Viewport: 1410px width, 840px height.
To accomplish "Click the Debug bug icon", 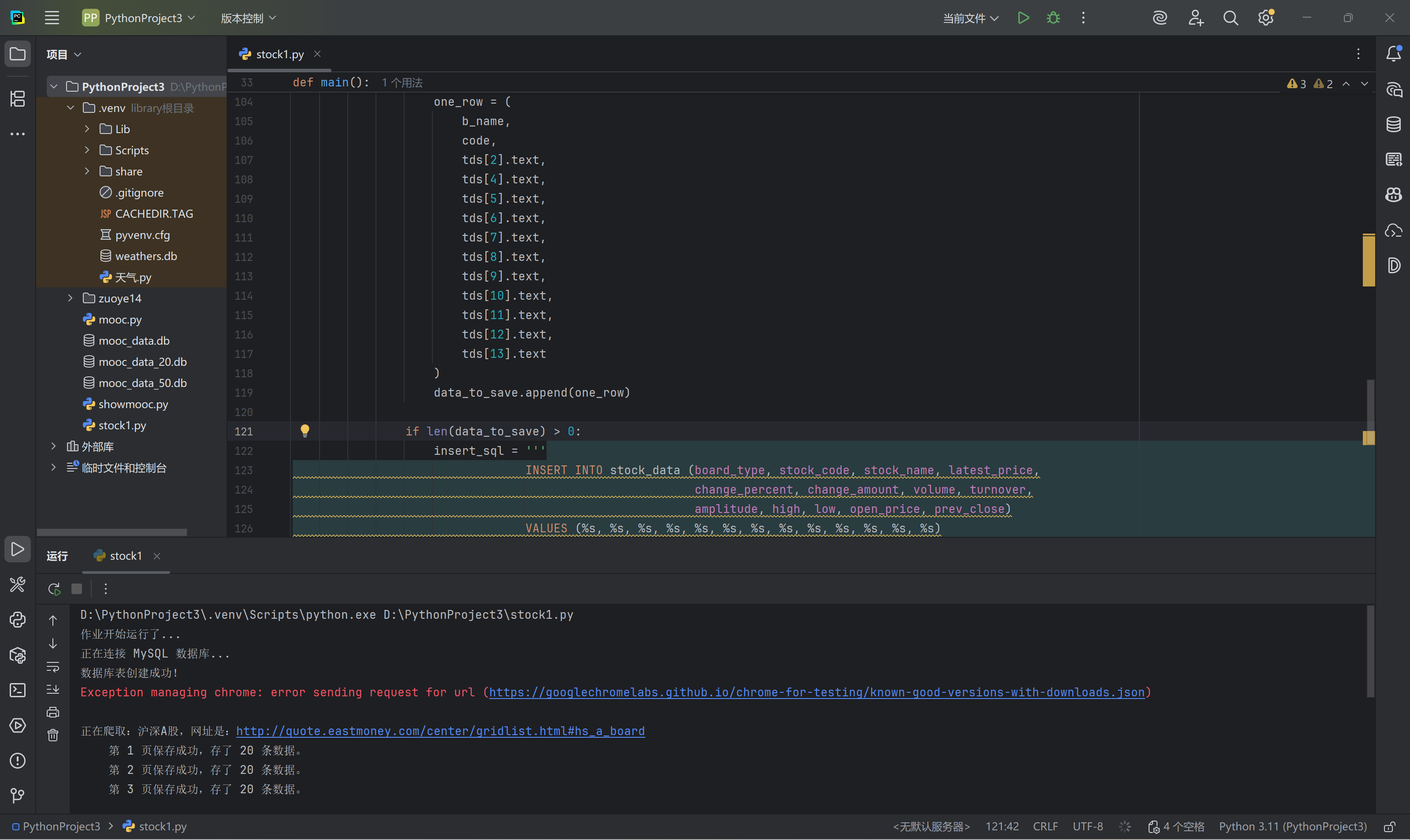I will coord(1053,18).
